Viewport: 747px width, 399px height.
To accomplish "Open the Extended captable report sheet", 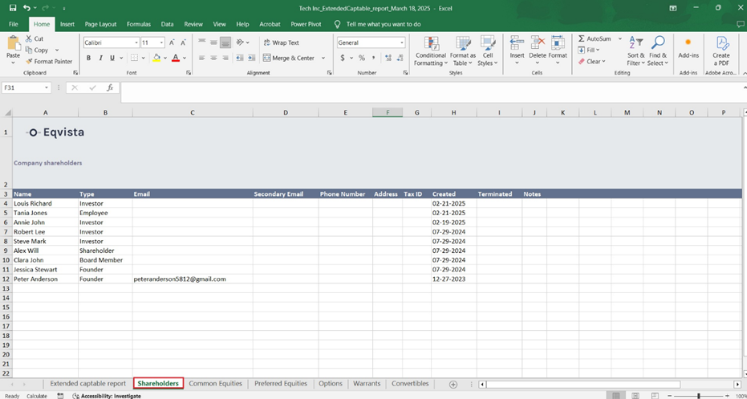I will (88, 383).
